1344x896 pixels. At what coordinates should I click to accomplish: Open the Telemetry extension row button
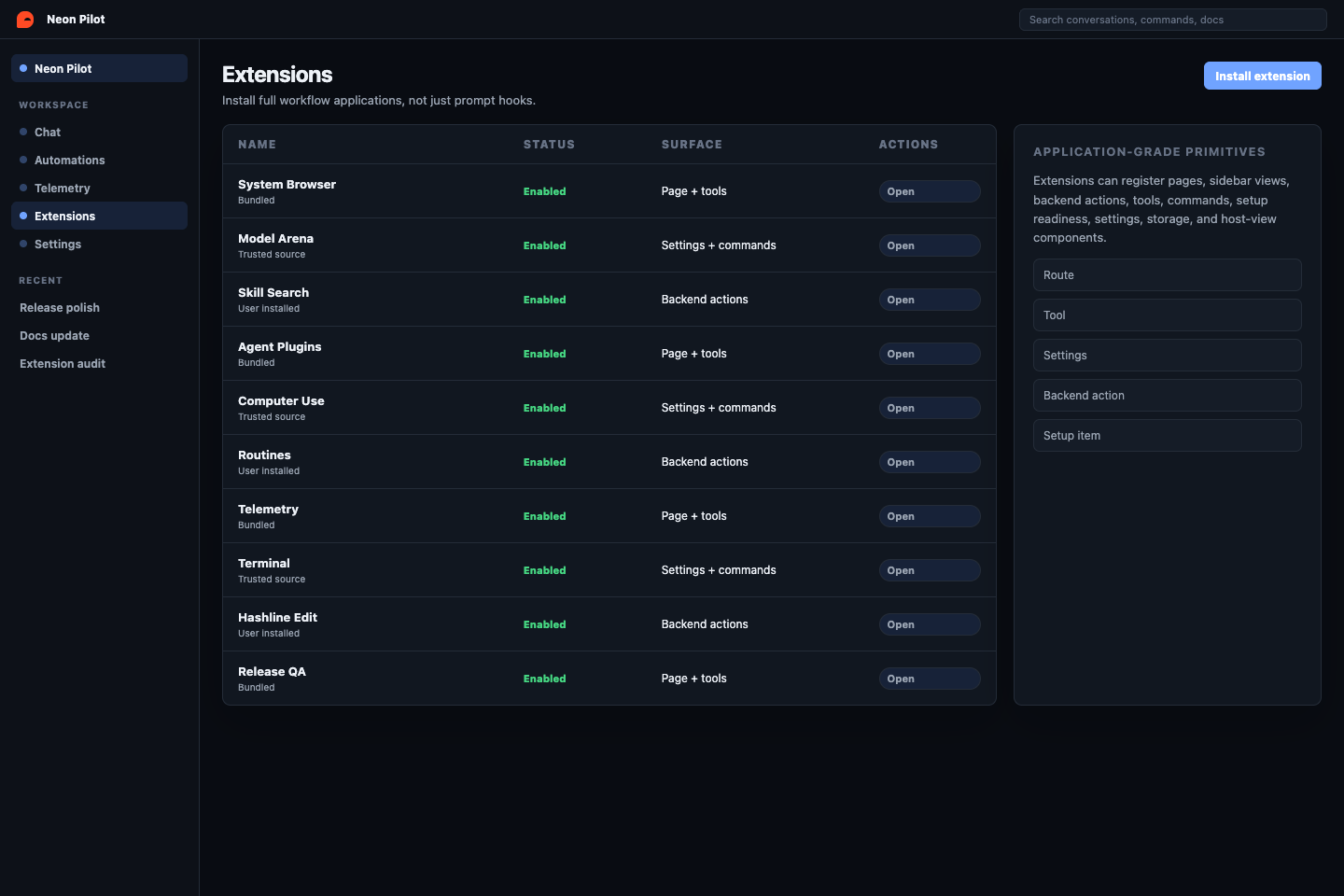(x=930, y=516)
